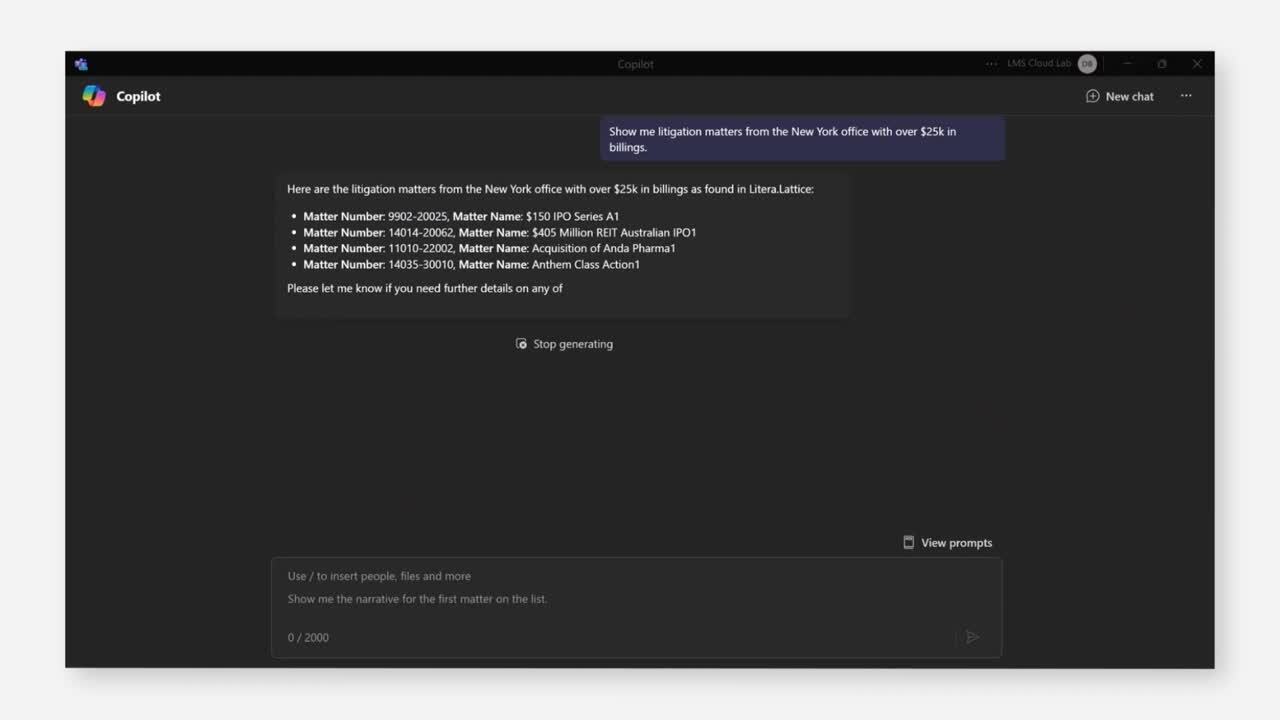The height and width of the screenshot is (720, 1280).
Task: Select the user prompt message bubble
Action: (x=802, y=139)
